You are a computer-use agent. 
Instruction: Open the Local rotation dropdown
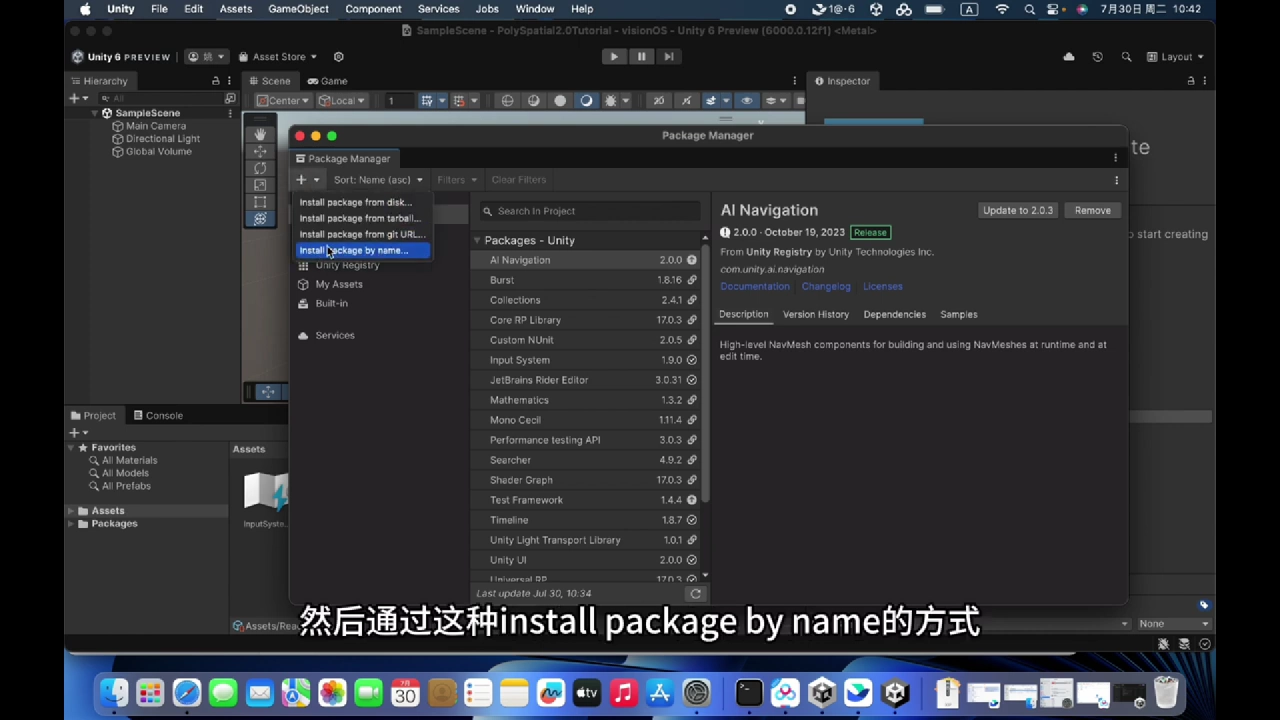tap(342, 100)
